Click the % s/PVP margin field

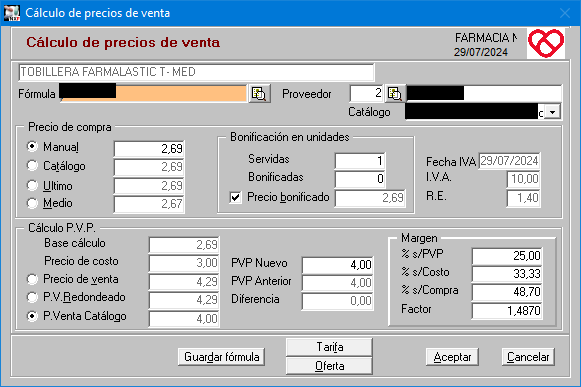coord(507,256)
